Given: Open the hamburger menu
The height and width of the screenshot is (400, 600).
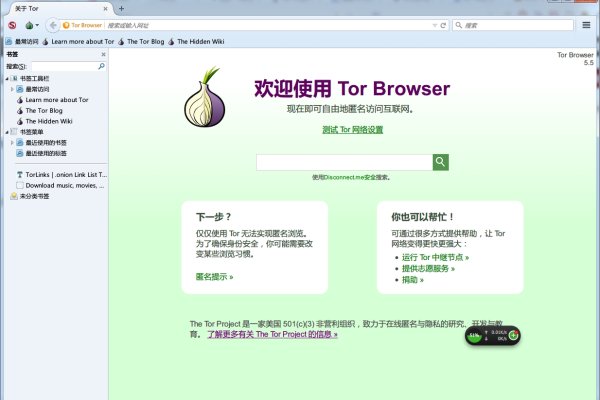Looking at the screenshot, I should click(587, 25).
